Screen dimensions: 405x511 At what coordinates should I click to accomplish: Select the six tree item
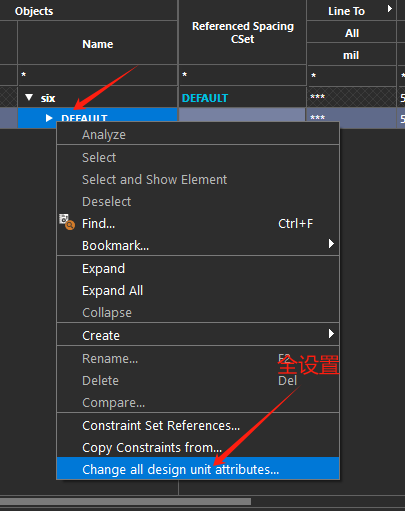(x=48, y=98)
